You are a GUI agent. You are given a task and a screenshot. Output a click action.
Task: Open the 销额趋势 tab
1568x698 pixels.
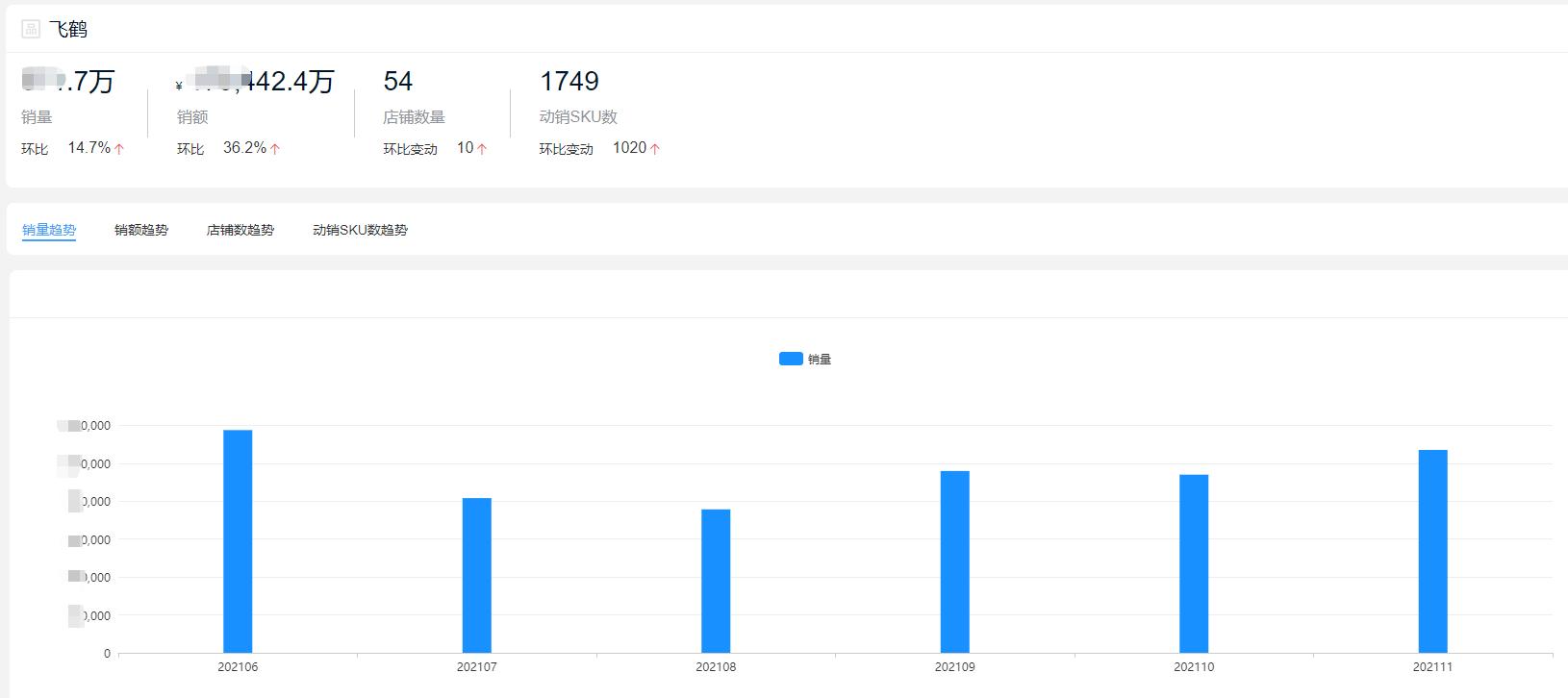tap(141, 230)
